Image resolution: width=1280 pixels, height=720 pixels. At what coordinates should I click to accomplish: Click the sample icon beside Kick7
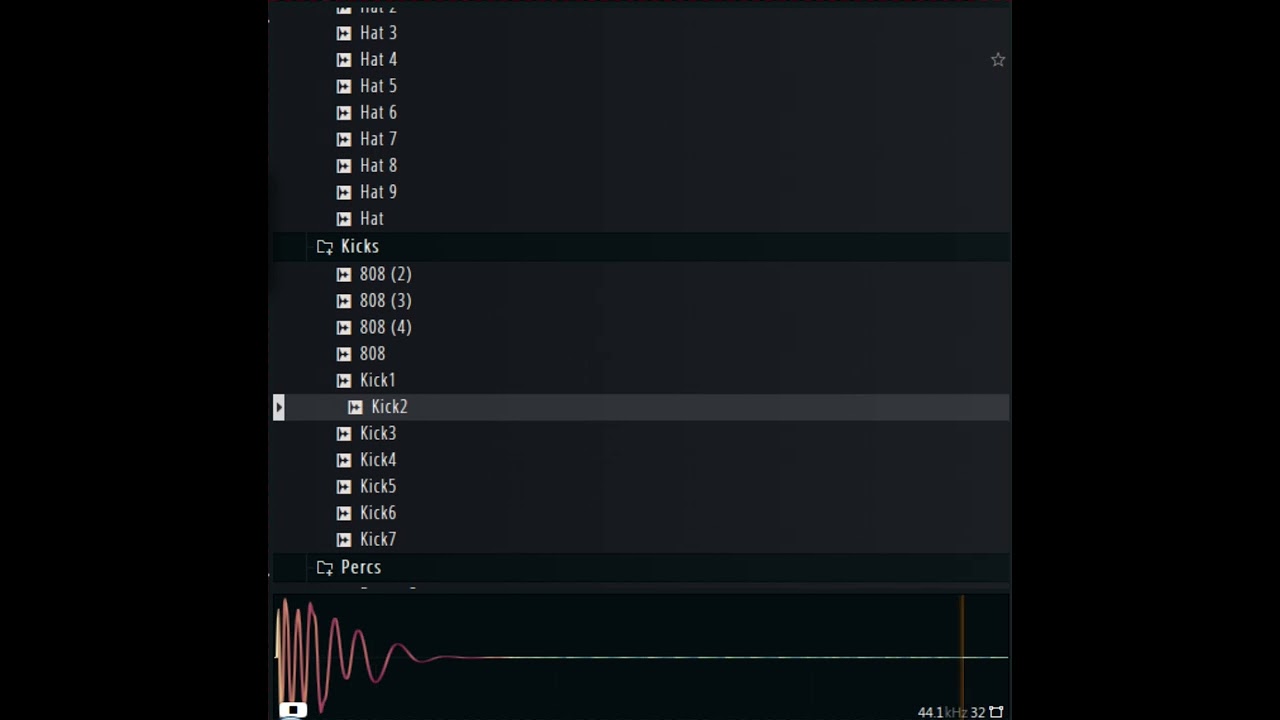pyautogui.click(x=344, y=539)
